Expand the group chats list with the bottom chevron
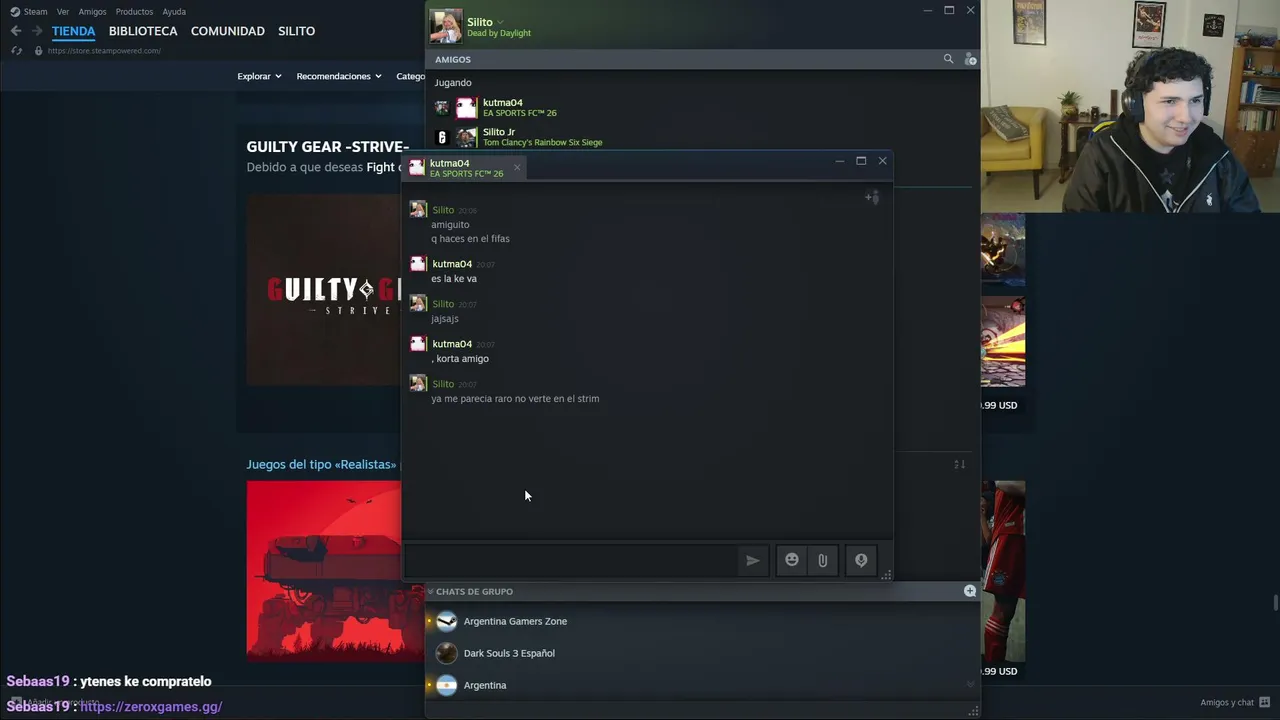This screenshot has width=1280, height=720. coord(970,685)
